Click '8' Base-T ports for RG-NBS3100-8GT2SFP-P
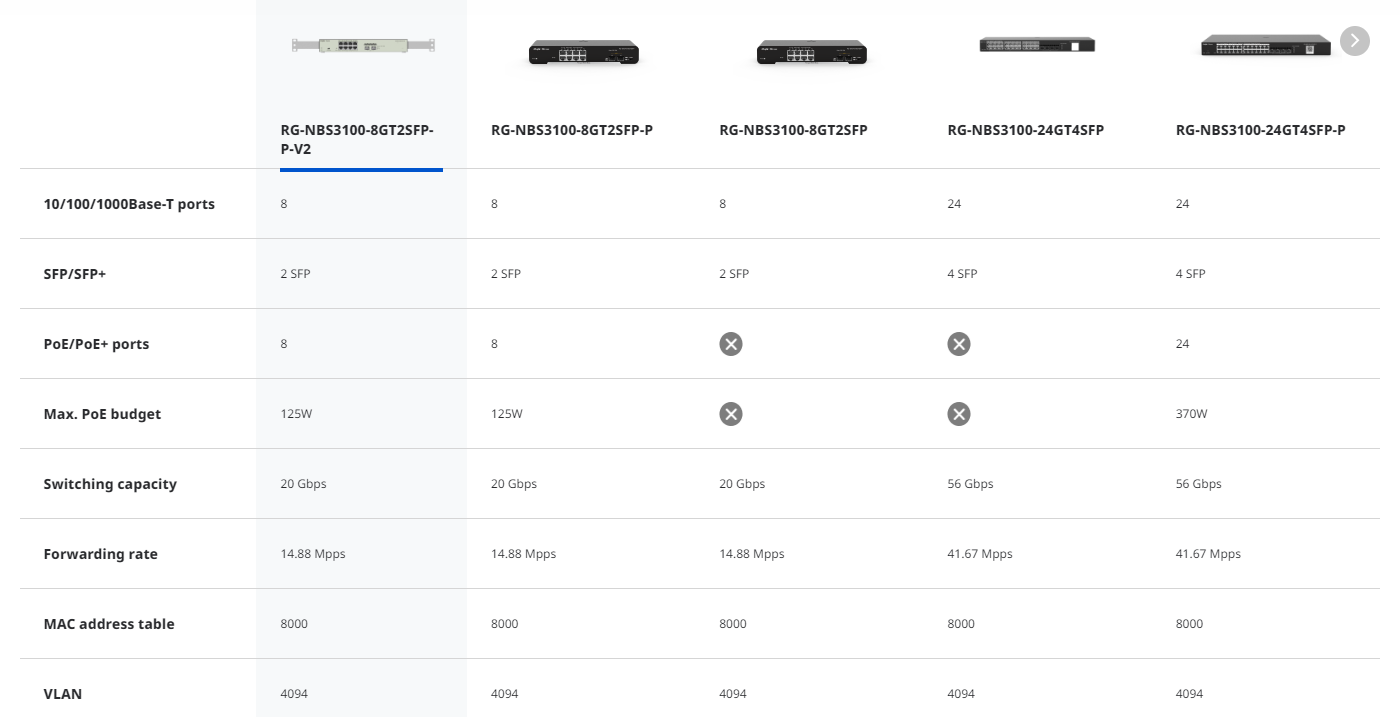The height and width of the screenshot is (717, 1400). pos(494,204)
